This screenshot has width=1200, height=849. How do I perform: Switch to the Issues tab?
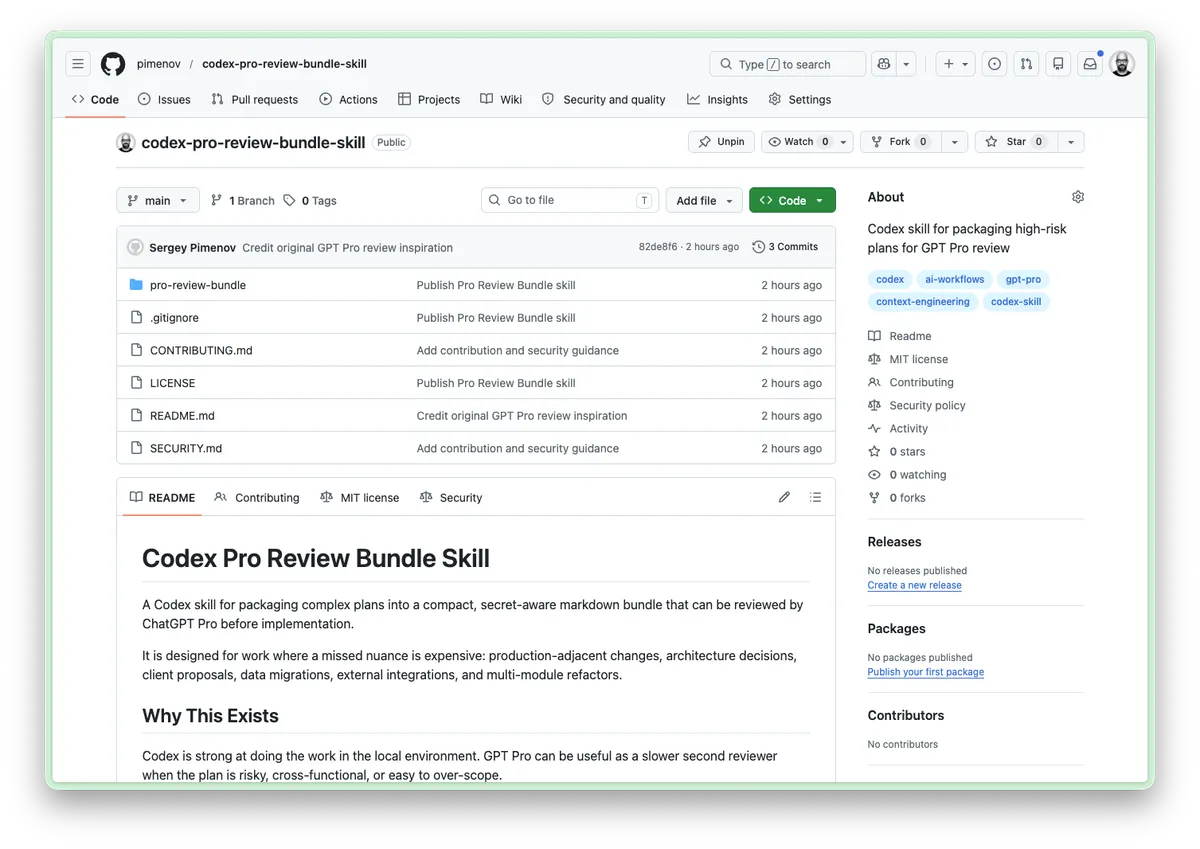pos(164,99)
